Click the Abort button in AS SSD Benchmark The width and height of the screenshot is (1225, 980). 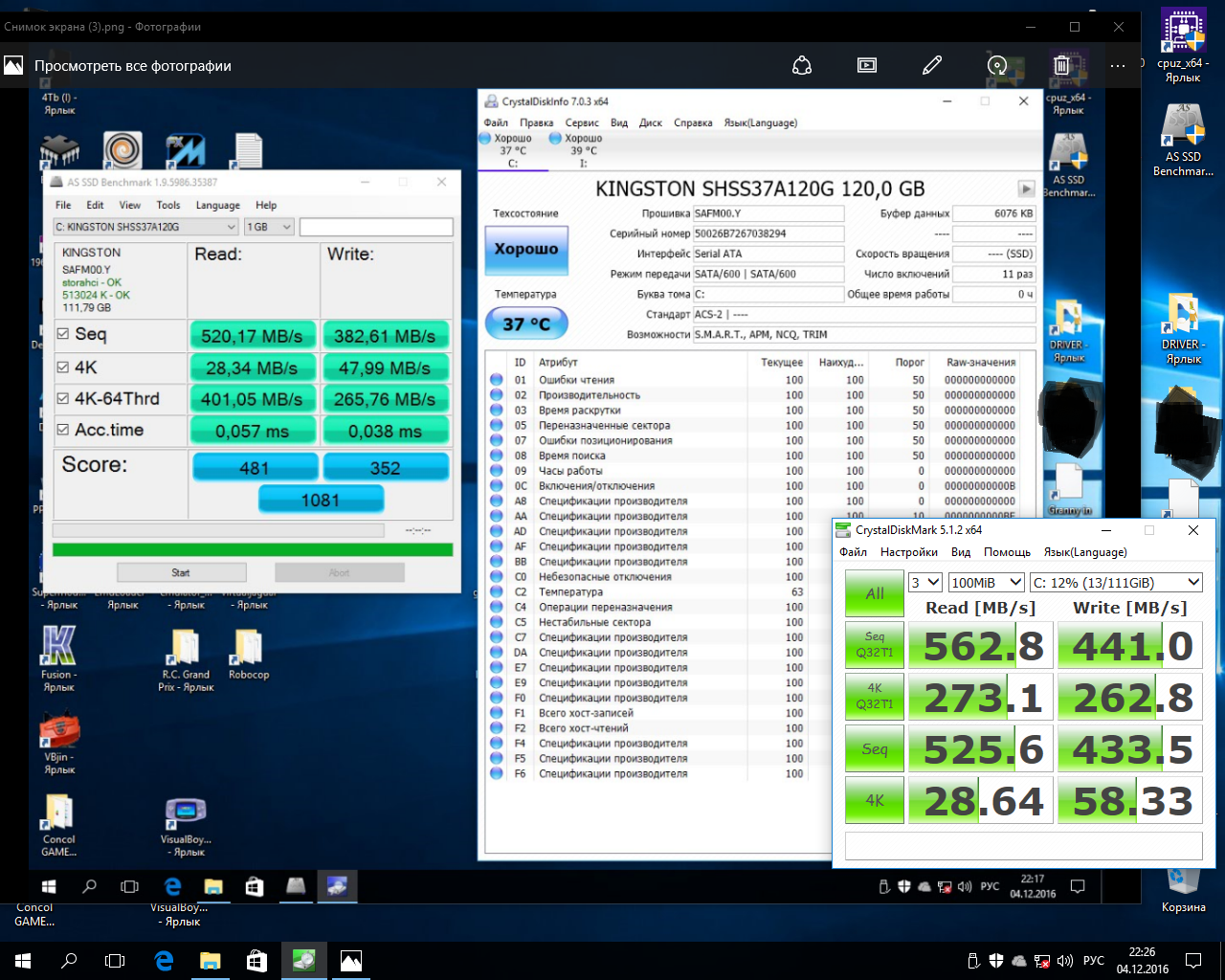click(x=340, y=572)
